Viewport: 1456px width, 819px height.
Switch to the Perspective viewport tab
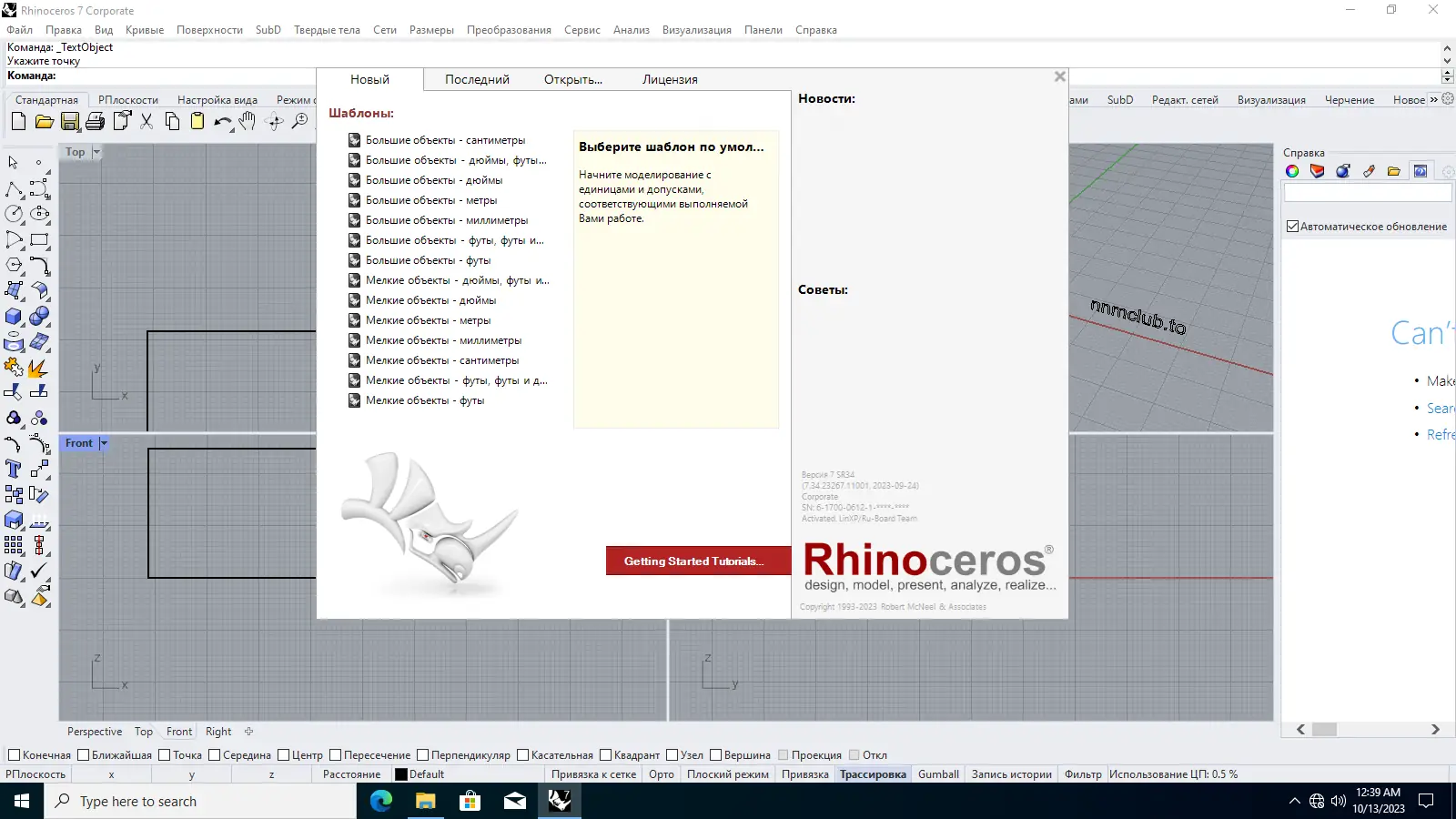[x=95, y=732]
